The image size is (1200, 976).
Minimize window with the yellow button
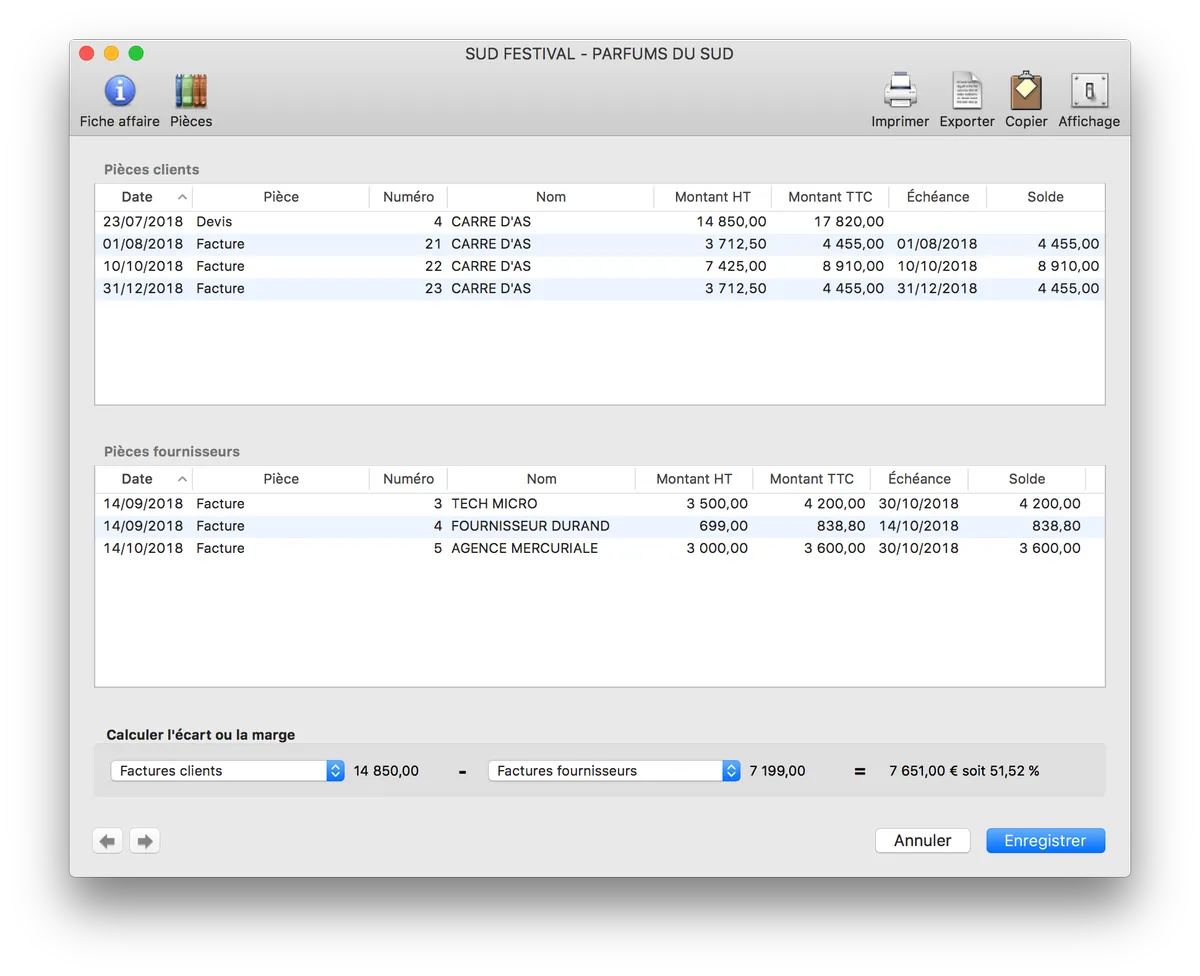click(111, 54)
